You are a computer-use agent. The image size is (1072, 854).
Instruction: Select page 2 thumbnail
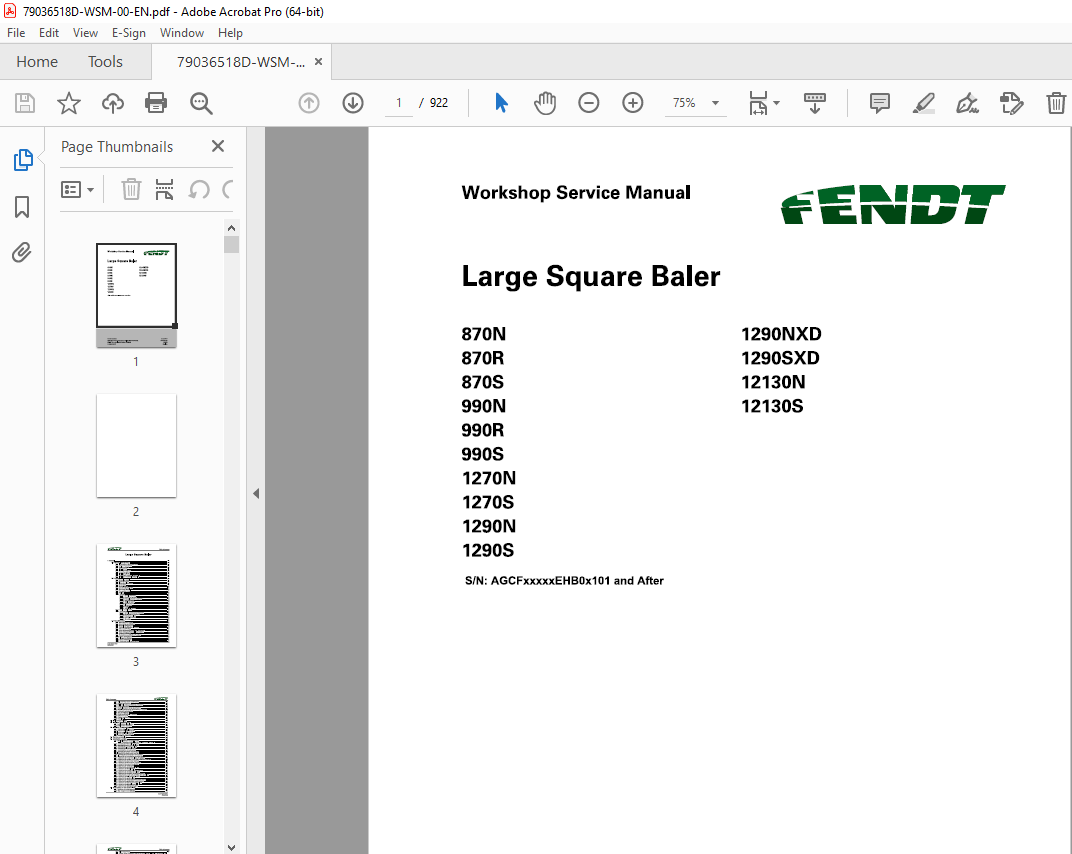pos(136,446)
